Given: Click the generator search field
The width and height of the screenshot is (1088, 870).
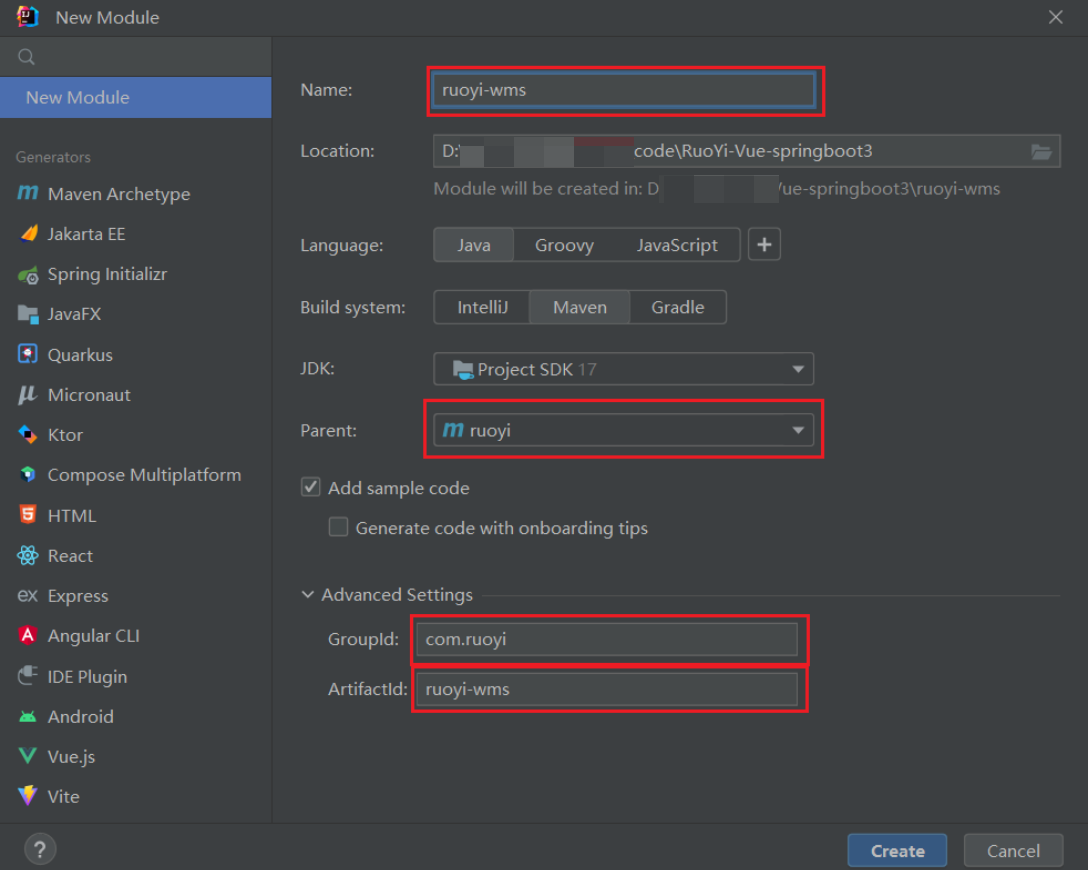Looking at the screenshot, I should [x=136, y=57].
